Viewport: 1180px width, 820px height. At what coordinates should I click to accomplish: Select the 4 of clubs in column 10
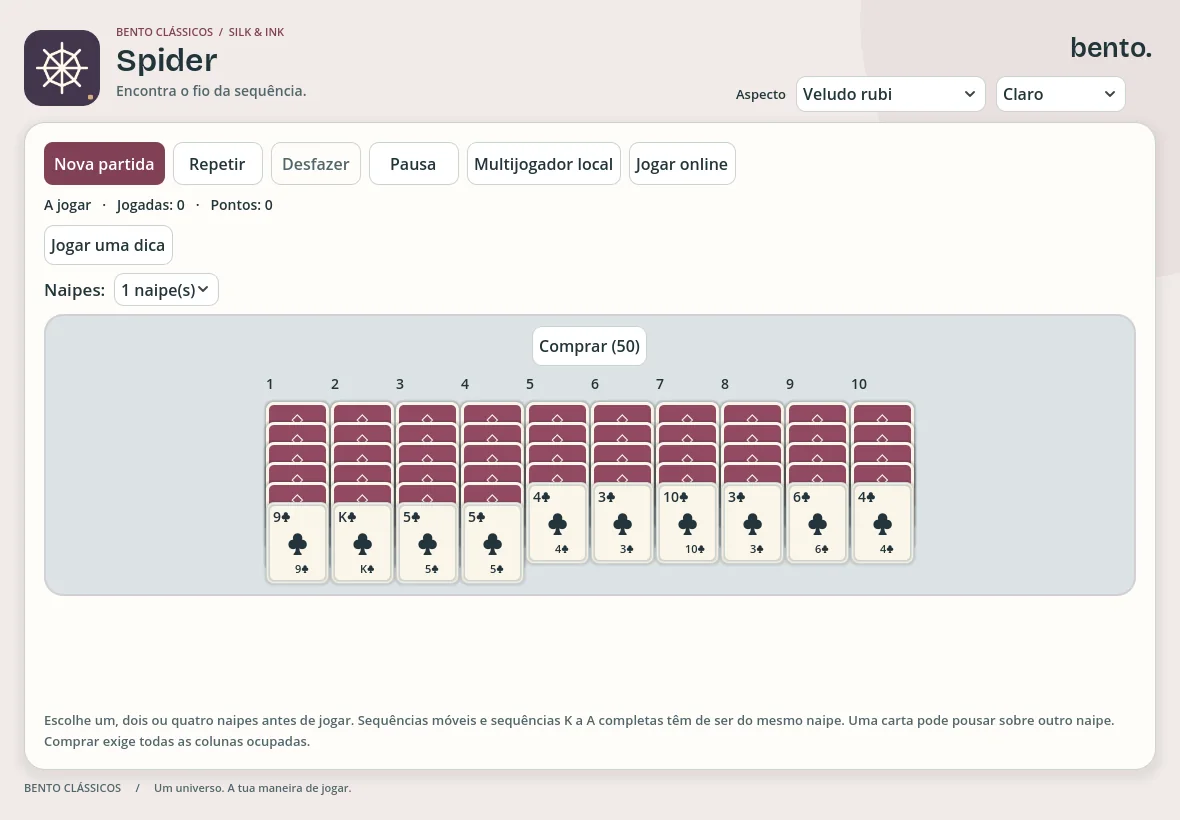[882, 524]
